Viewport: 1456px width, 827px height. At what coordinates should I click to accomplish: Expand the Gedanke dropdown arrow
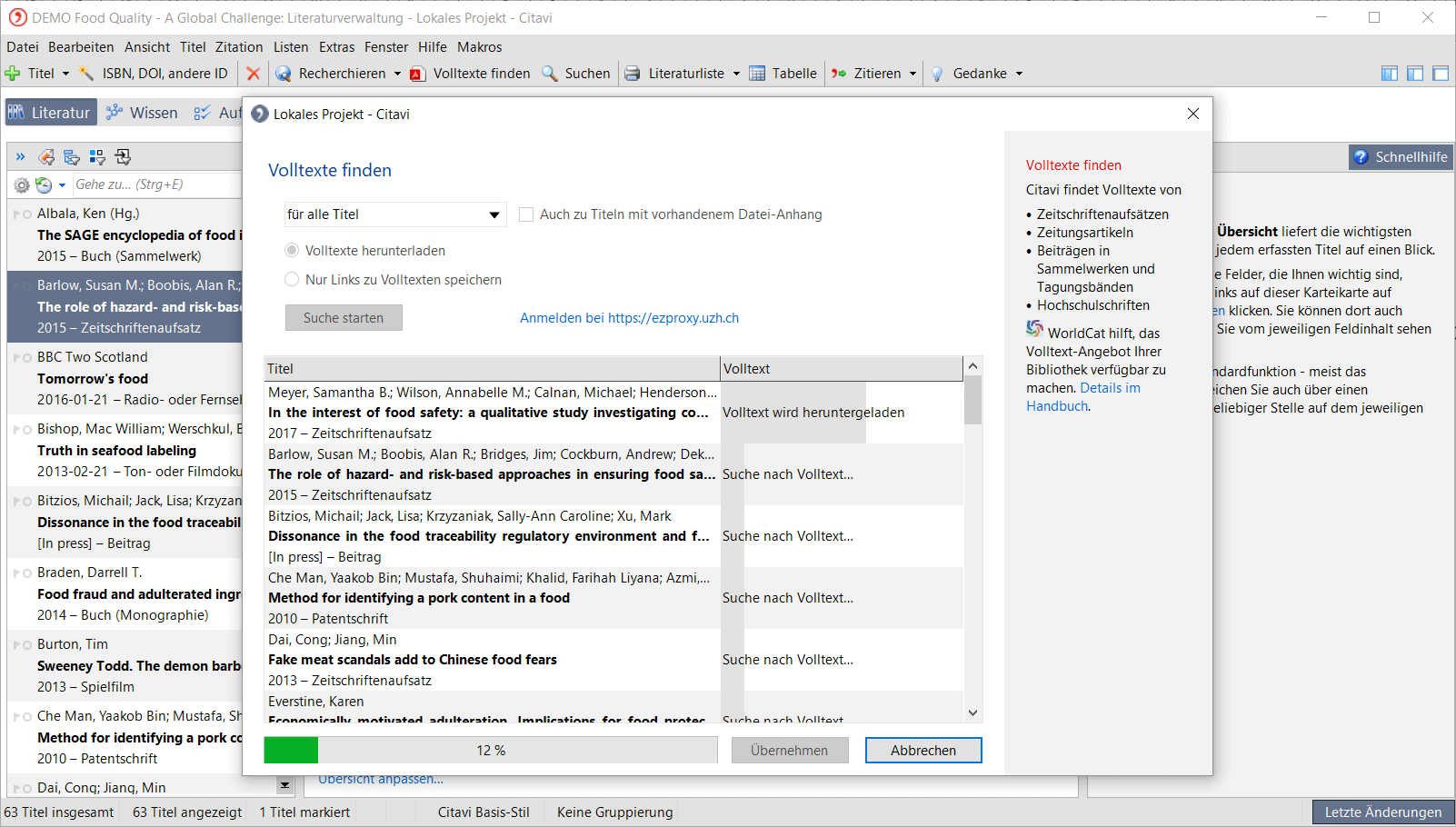coord(1019,74)
